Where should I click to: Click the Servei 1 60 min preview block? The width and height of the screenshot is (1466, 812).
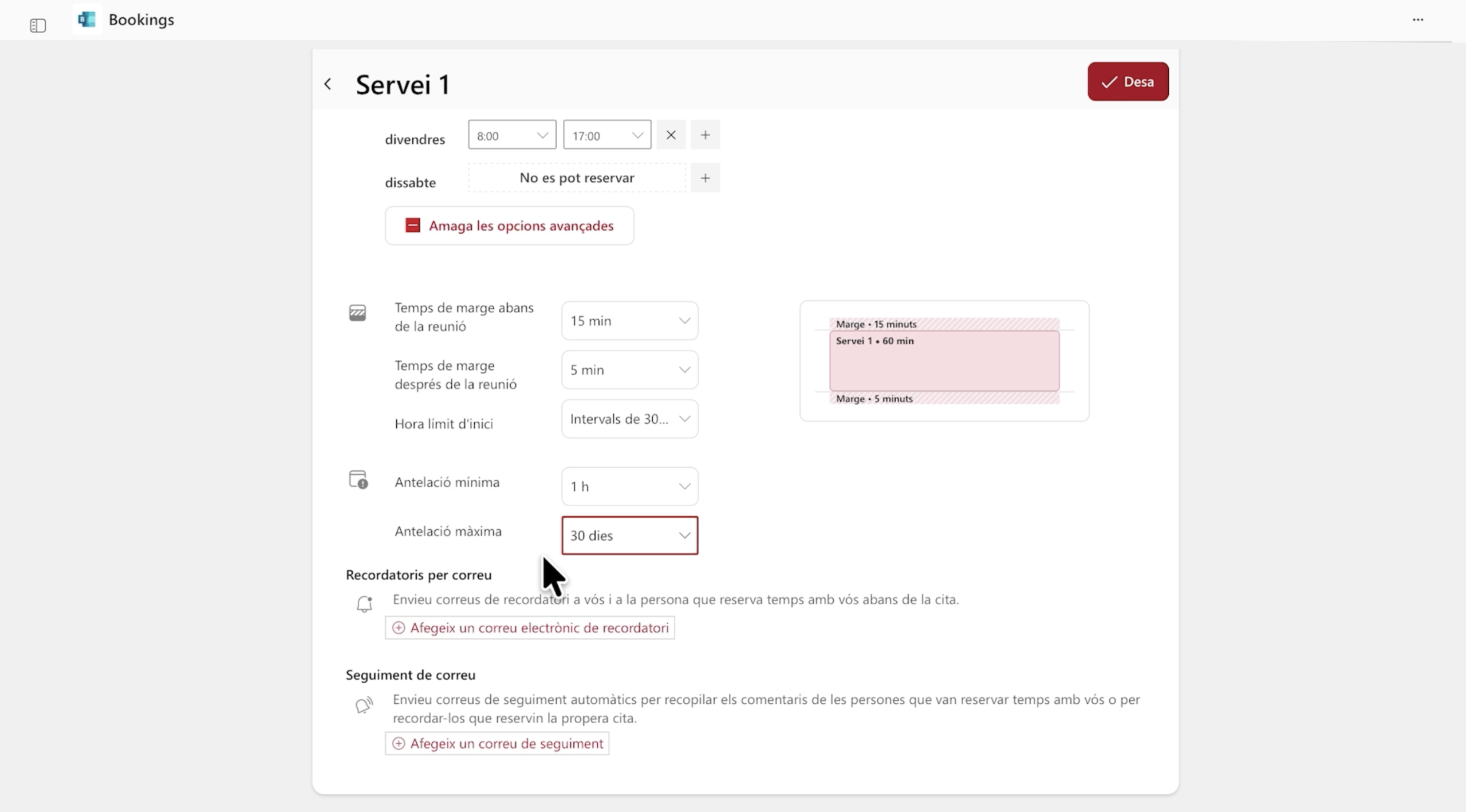944,361
